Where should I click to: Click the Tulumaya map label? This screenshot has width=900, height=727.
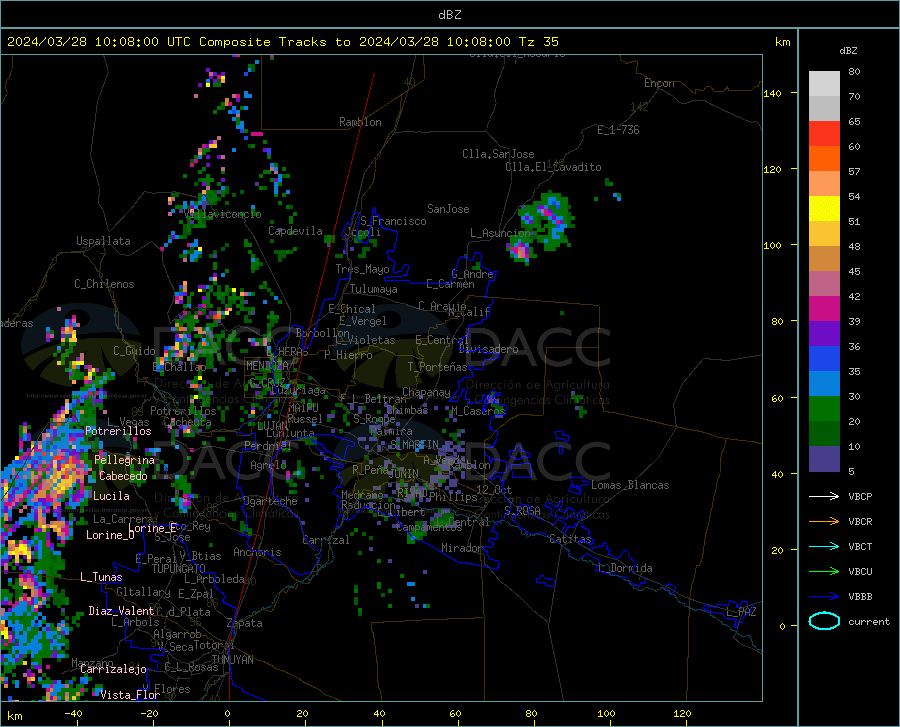(373, 289)
